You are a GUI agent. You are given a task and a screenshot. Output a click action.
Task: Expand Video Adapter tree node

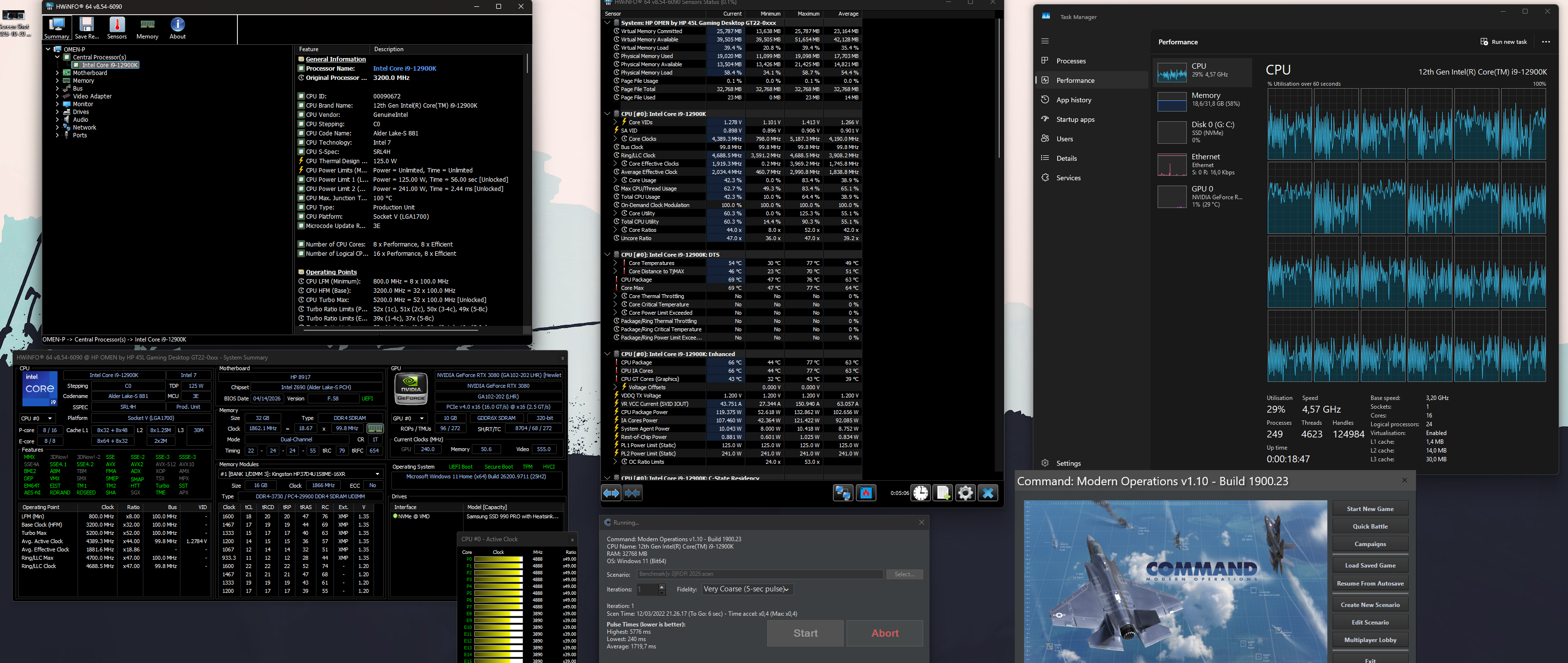click(57, 96)
